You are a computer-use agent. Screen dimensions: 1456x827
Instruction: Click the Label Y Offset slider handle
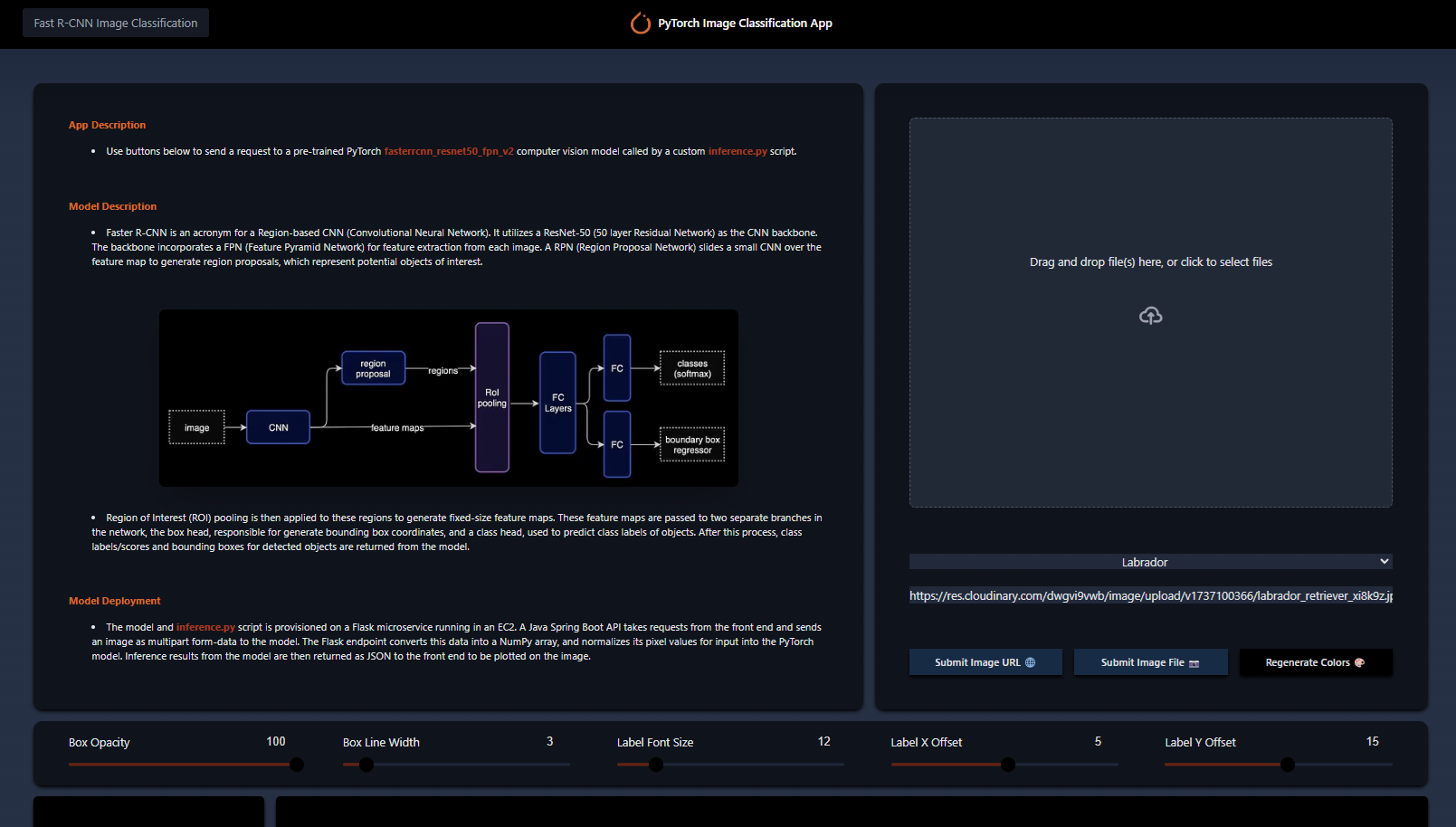click(1288, 765)
